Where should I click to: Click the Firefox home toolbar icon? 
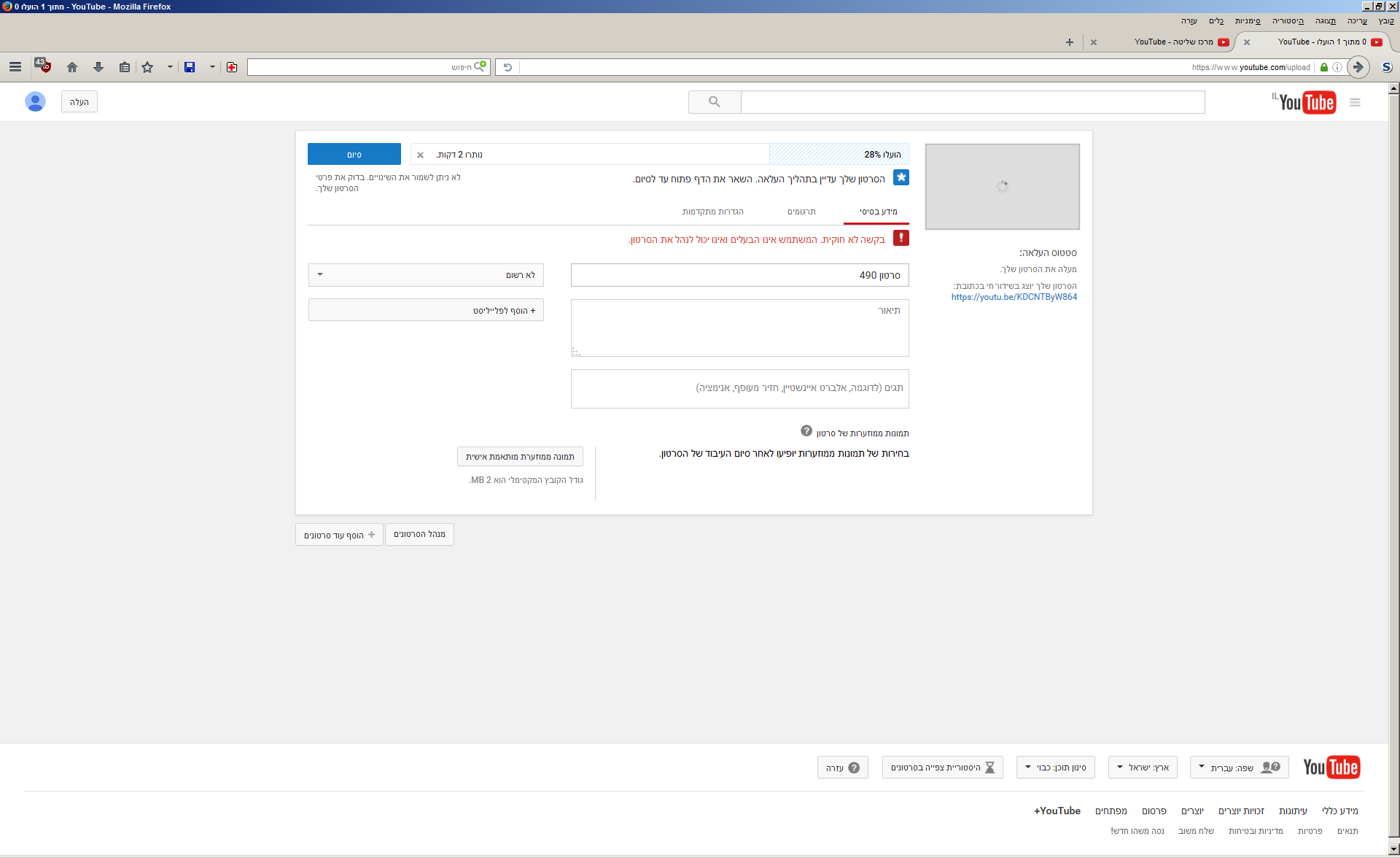[x=71, y=67]
